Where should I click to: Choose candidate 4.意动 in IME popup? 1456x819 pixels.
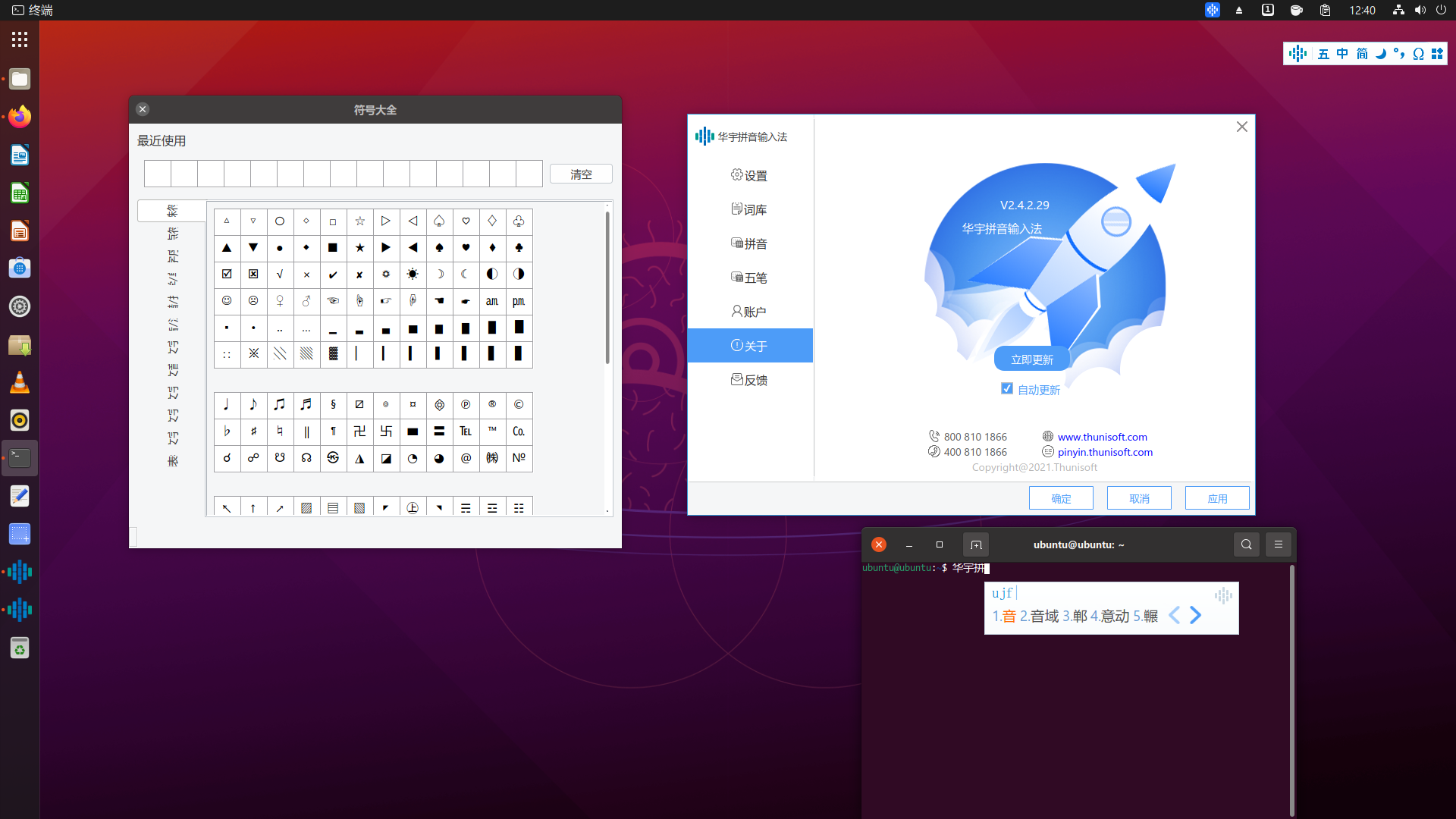[1109, 616]
